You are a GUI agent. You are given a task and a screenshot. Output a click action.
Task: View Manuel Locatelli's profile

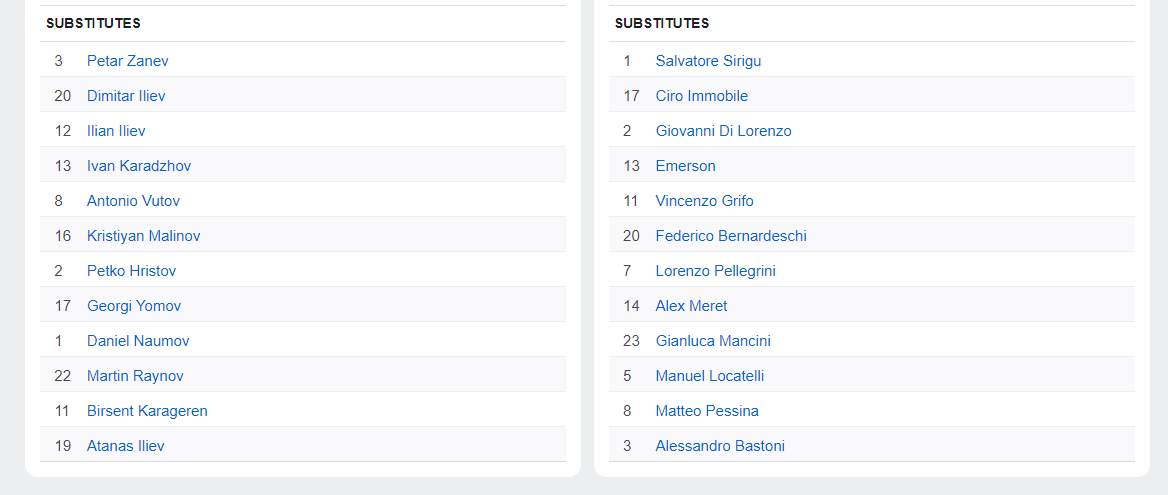[709, 376]
